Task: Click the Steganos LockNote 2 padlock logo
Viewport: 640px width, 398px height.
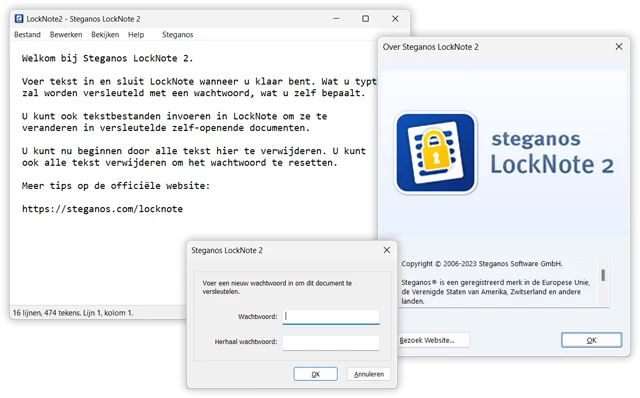Action: click(x=436, y=153)
